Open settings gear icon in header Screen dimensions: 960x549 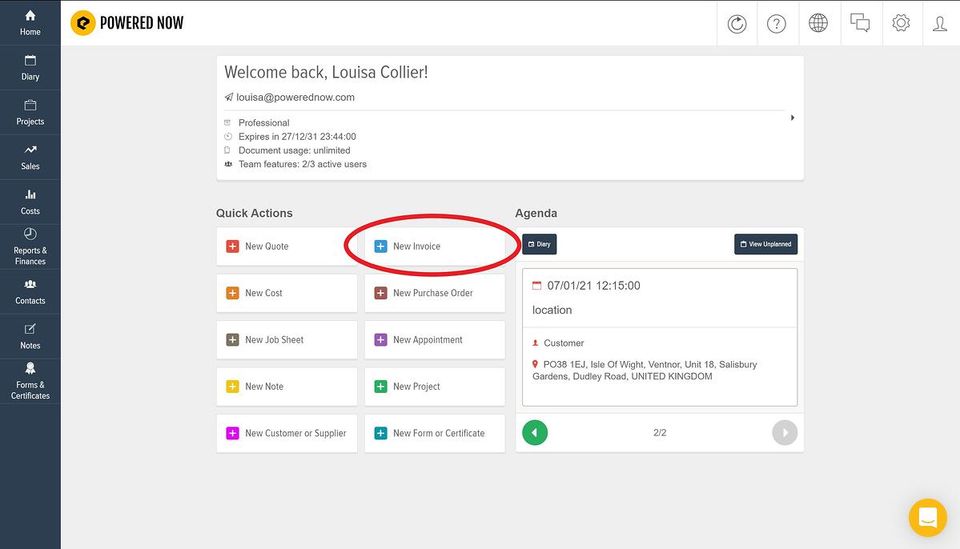901,23
